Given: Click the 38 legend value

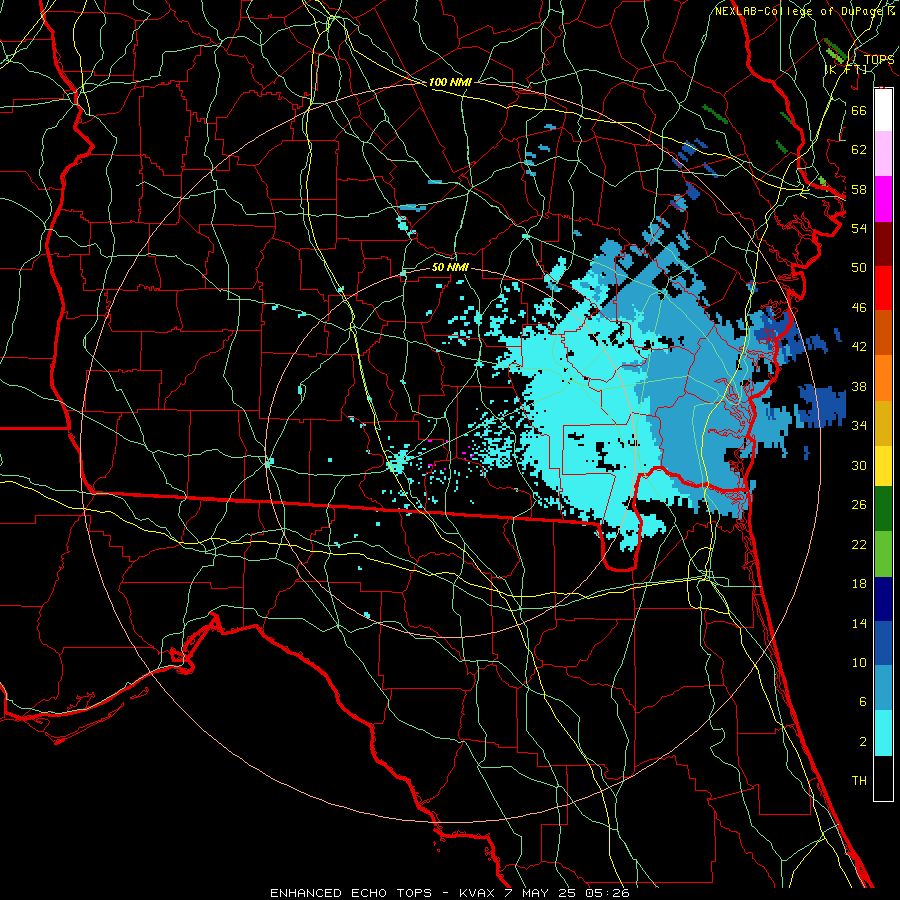Looking at the screenshot, I should (859, 386).
